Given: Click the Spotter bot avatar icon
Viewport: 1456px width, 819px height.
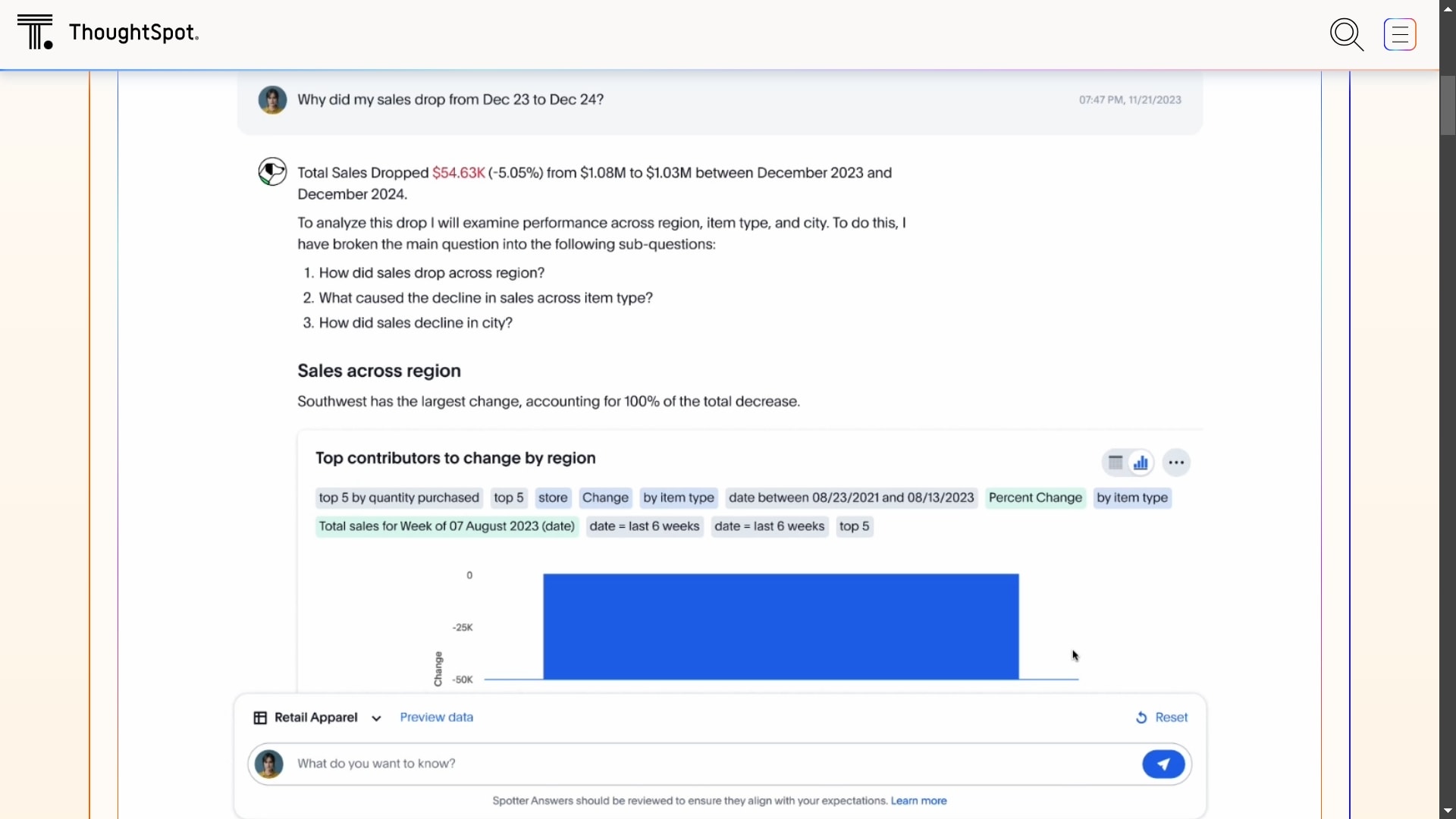Looking at the screenshot, I should click(x=272, y=172).
